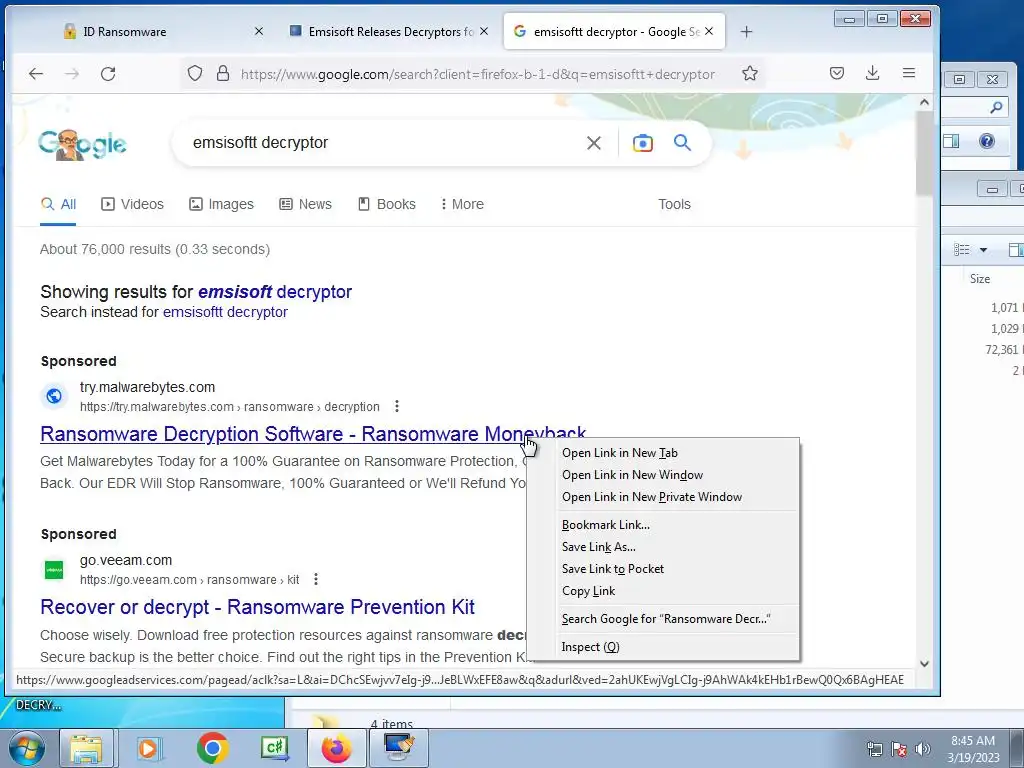Launch Windows Media Player from taskbar

tap(148, 748)
